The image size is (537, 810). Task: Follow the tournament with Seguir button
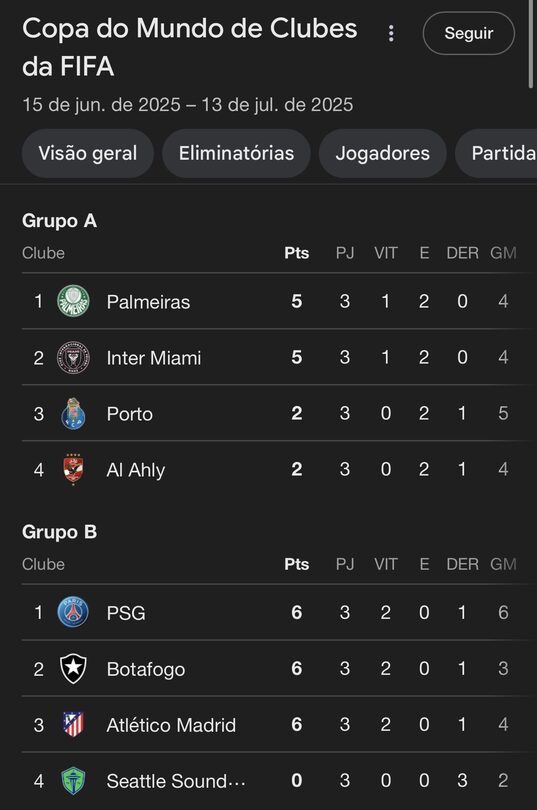pyautogui.click(x=468, y=33)
